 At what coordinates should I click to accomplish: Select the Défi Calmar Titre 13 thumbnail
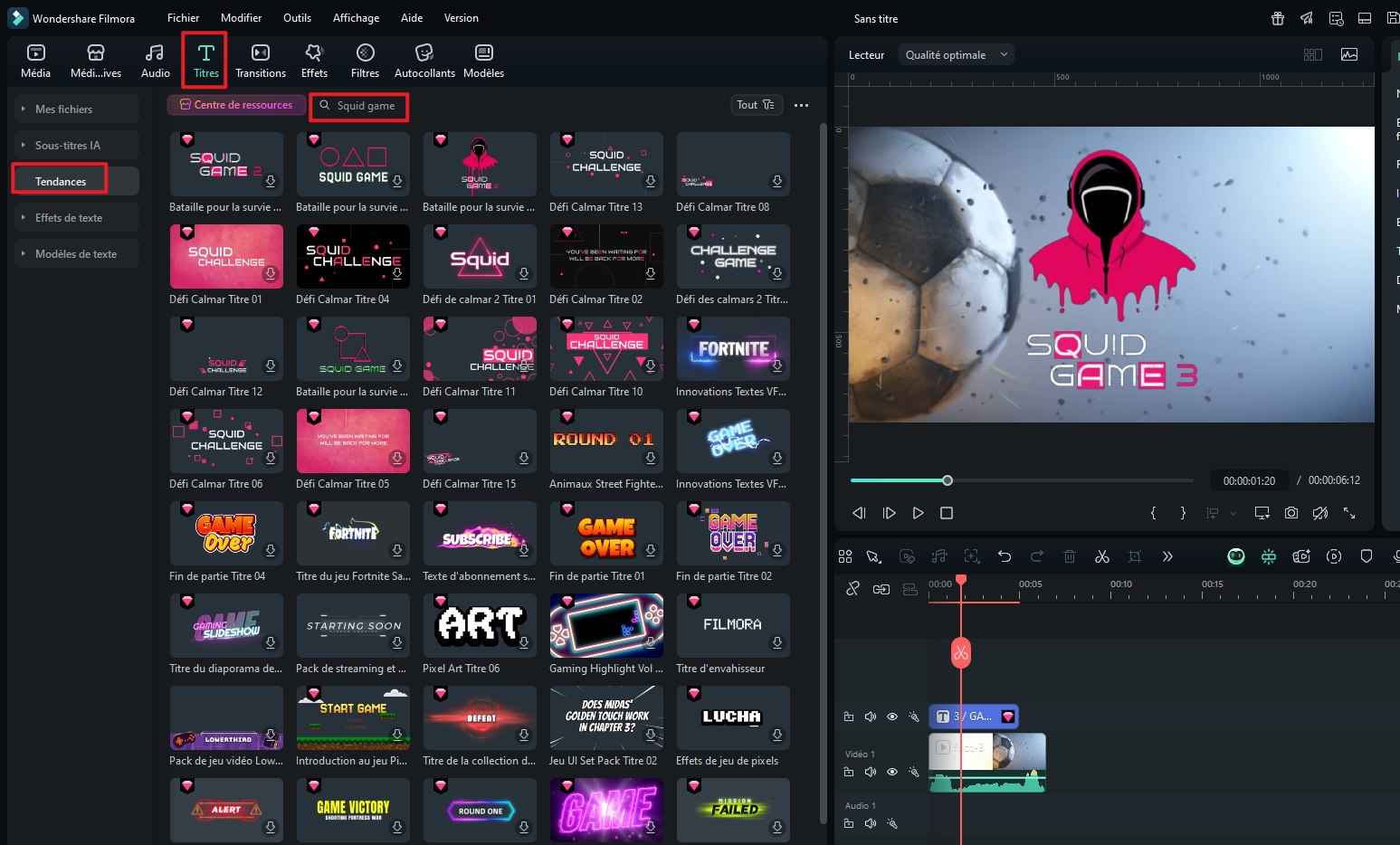pyautogui.click(x=606, y=164)
